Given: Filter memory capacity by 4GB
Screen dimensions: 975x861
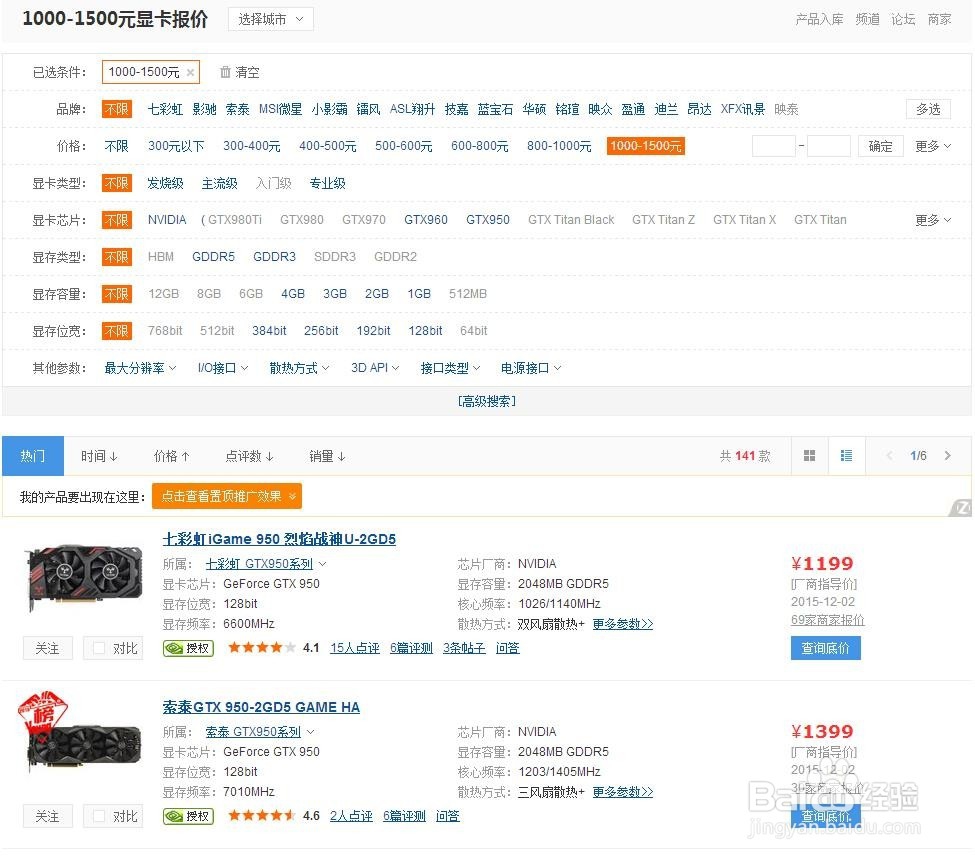Looking at the screenshot, I should tap(293, 293).
